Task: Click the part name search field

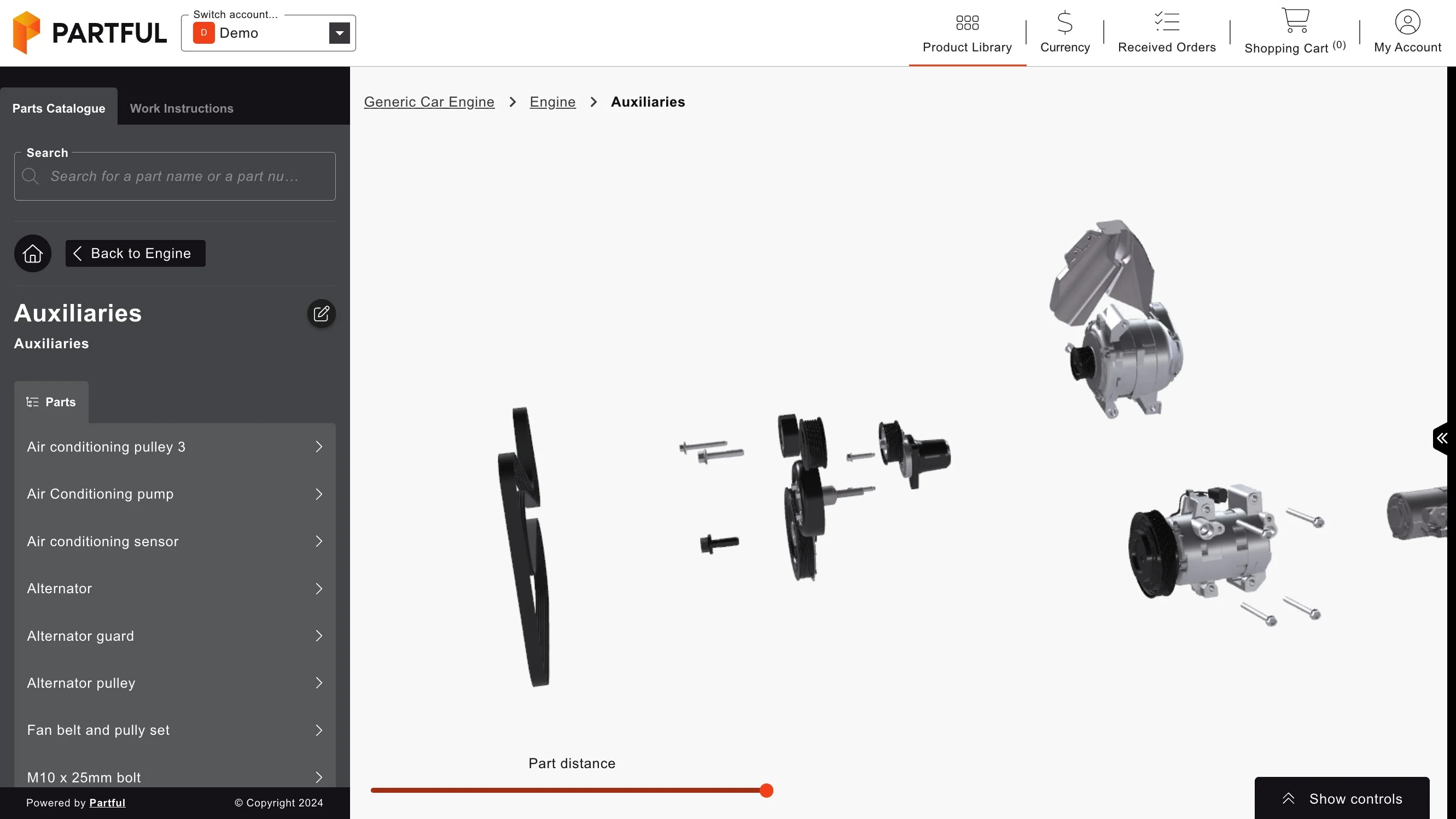Action: [x=174, y=176]
